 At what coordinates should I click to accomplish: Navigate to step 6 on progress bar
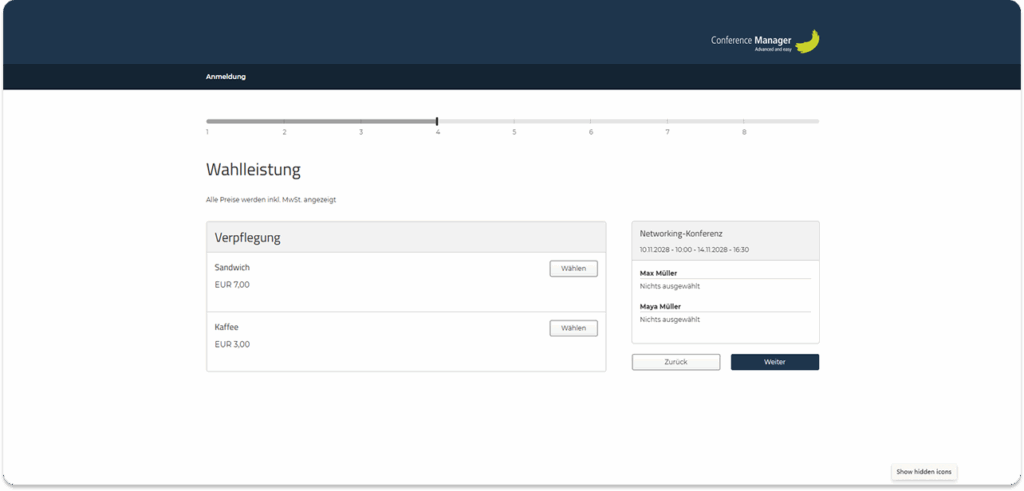[x=591, y=132]
